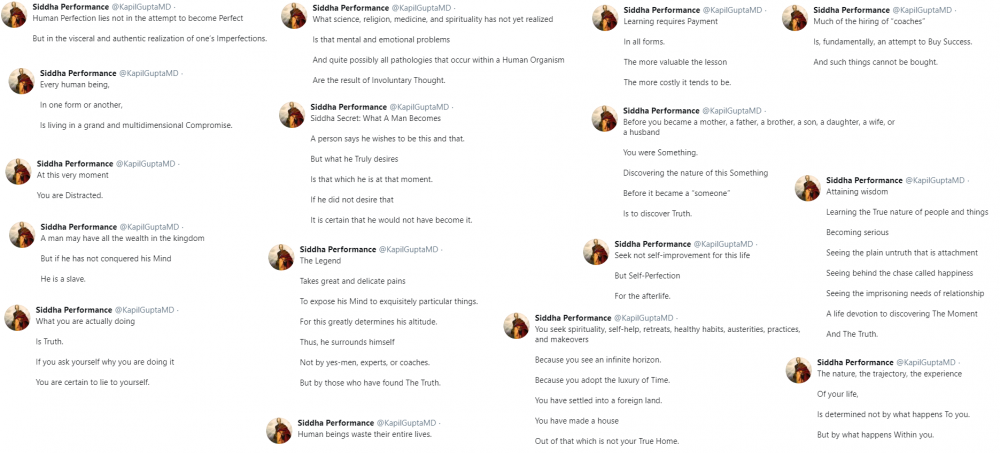Select profile photo on "The Legend" tweet
This screenshot has width=1000, height=453.
[x=281, y=257]
